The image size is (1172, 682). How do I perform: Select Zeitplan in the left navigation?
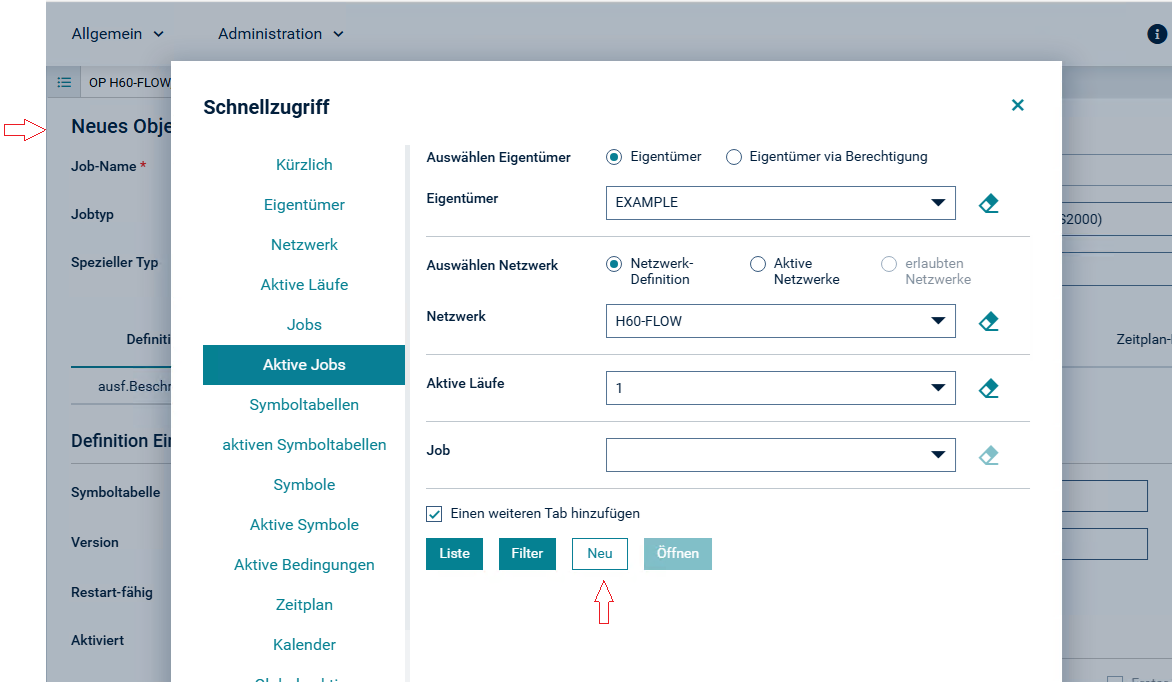click(304, 605)
